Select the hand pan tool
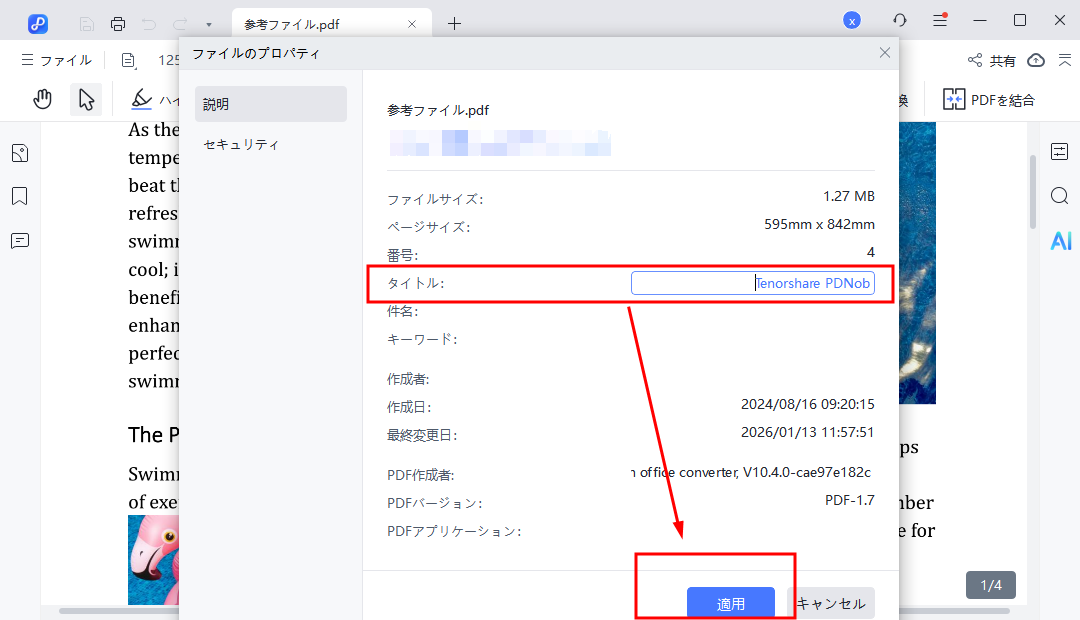The width and height of the screenshot is (1080, 620). tap(42, 99)
